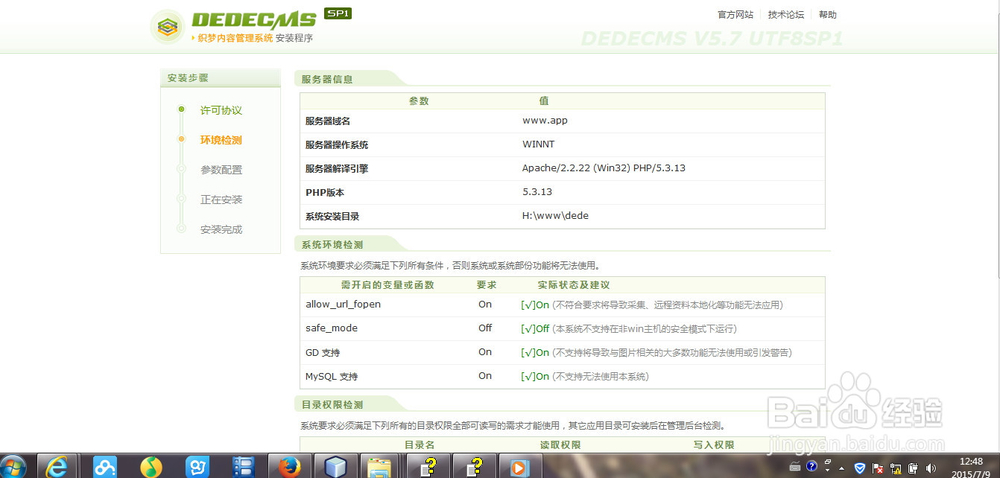The height and width of the screenshot is (478, 1000).
Task: Click the 系统安装目录 row label
Action: [x=332, y=217]
